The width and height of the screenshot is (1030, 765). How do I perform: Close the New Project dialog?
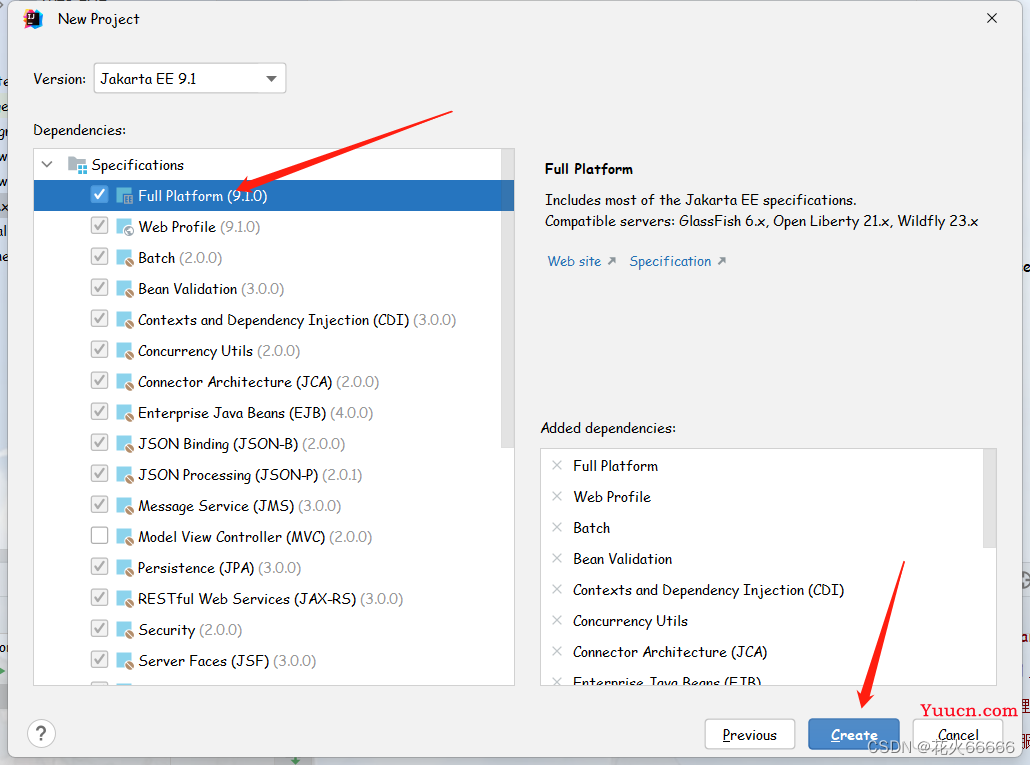click(x=992, y=18)
